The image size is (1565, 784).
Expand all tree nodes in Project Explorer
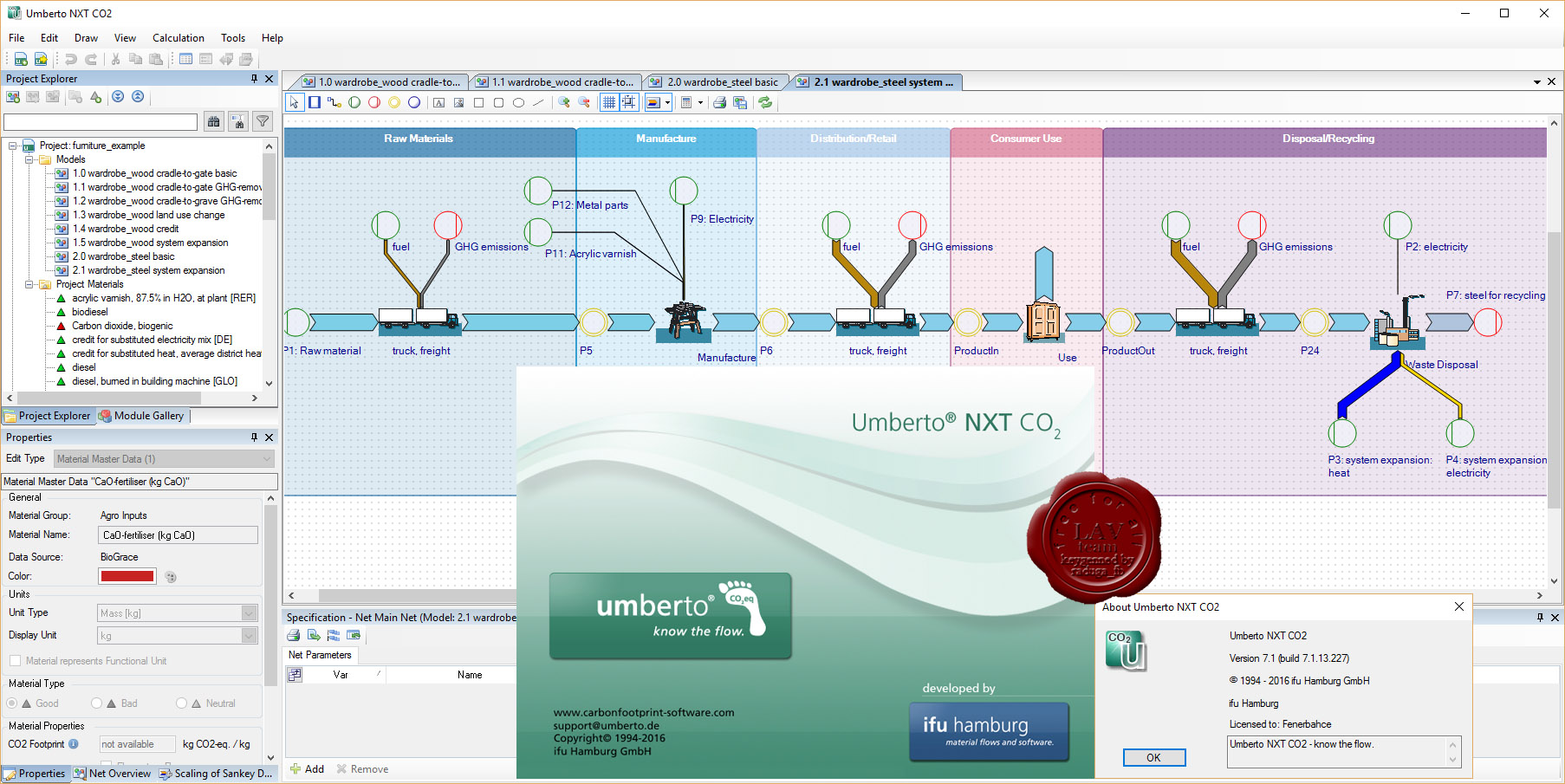(118, 96)
